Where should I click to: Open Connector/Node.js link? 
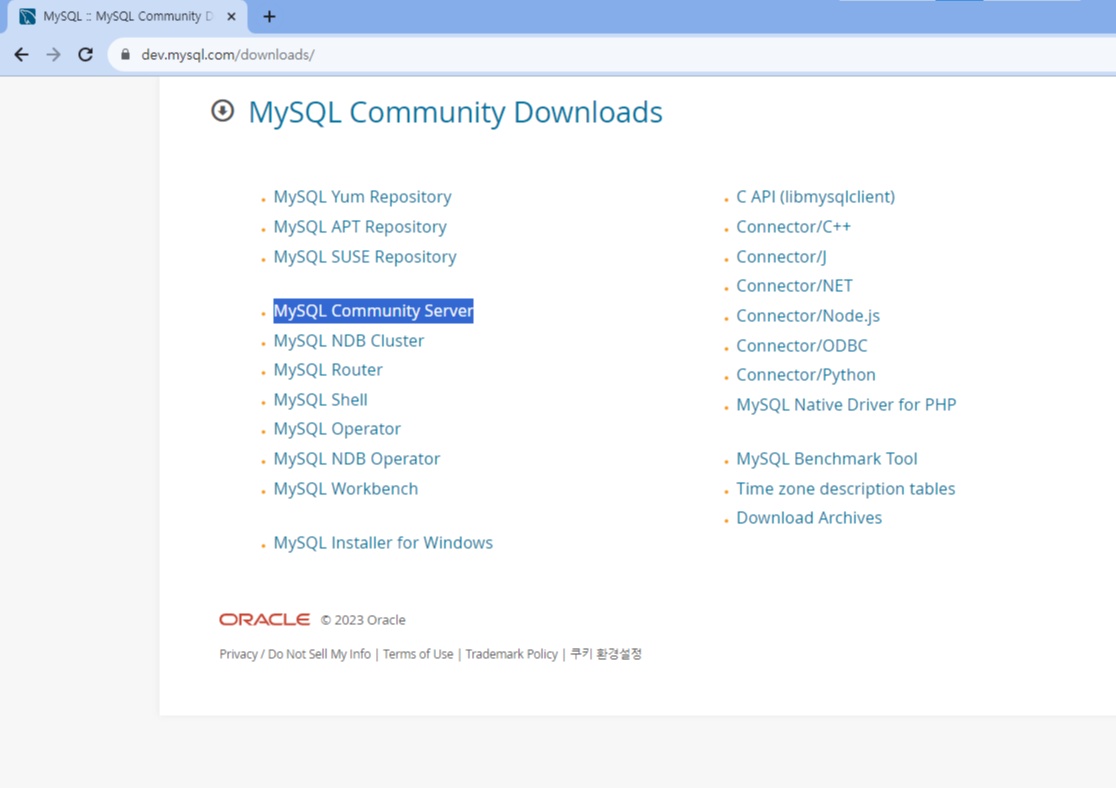tap(808, 315)
